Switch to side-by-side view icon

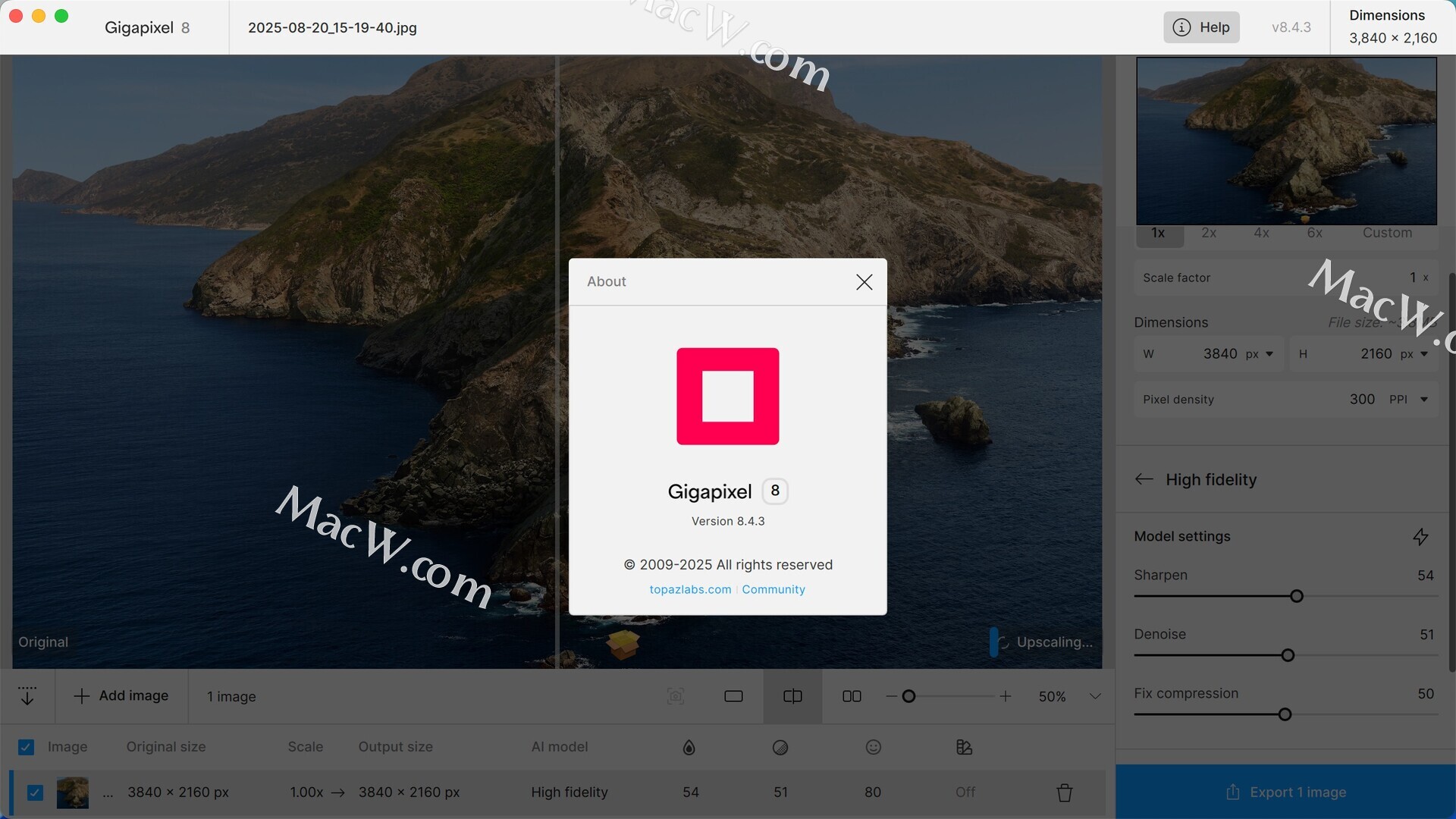click(852, 696)
